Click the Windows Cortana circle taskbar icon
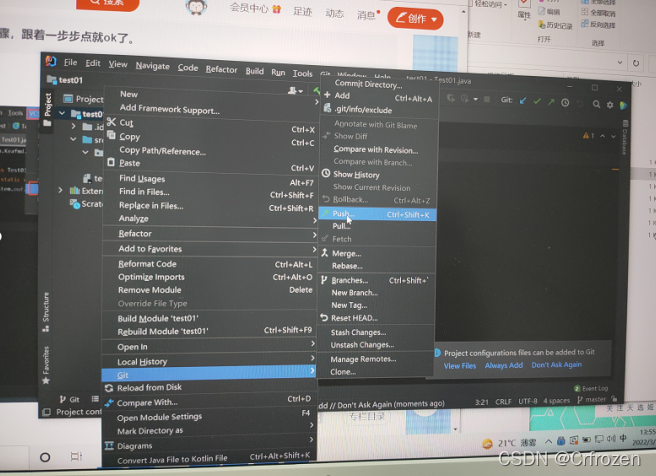 click(x=45, y=457)
